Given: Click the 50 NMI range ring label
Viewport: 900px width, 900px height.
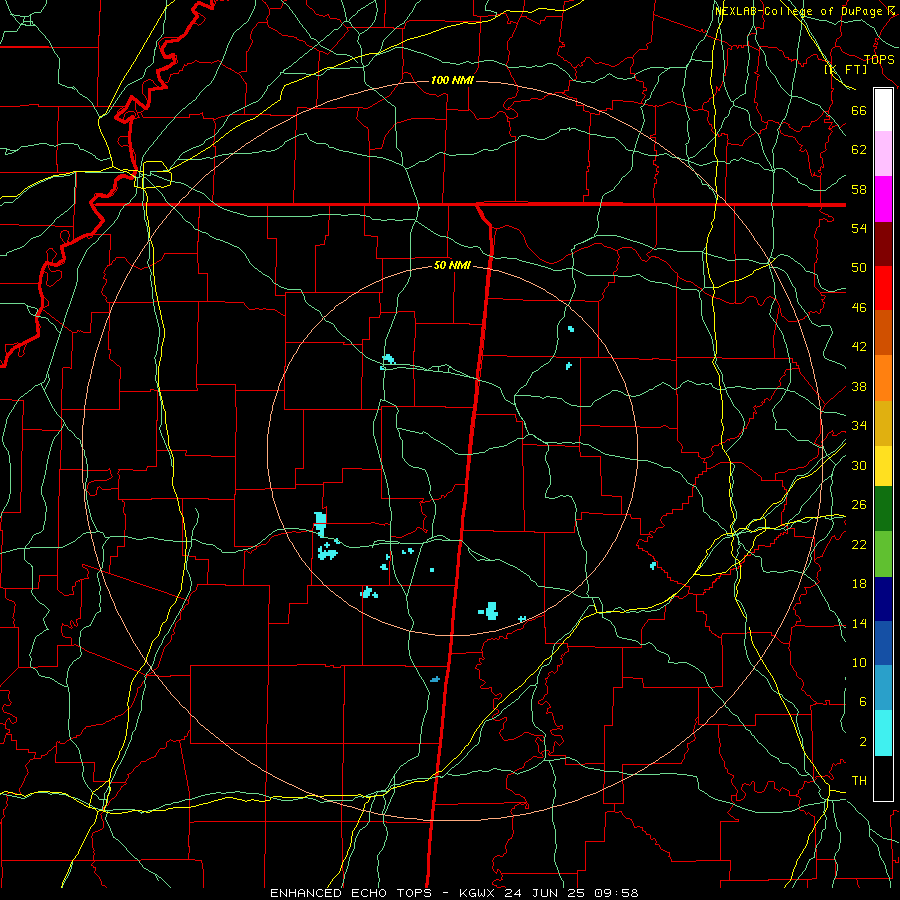Looking at the screenshot, I should 452,265.
